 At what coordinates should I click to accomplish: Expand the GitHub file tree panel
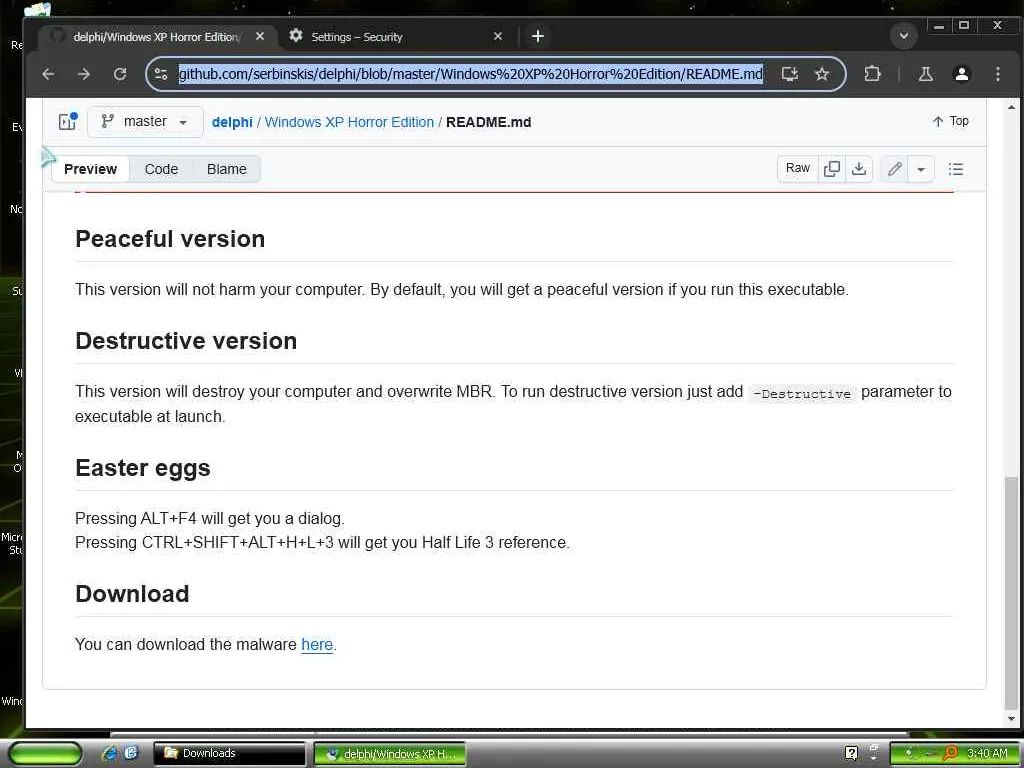pyautogui.click(x=68, y=121)
